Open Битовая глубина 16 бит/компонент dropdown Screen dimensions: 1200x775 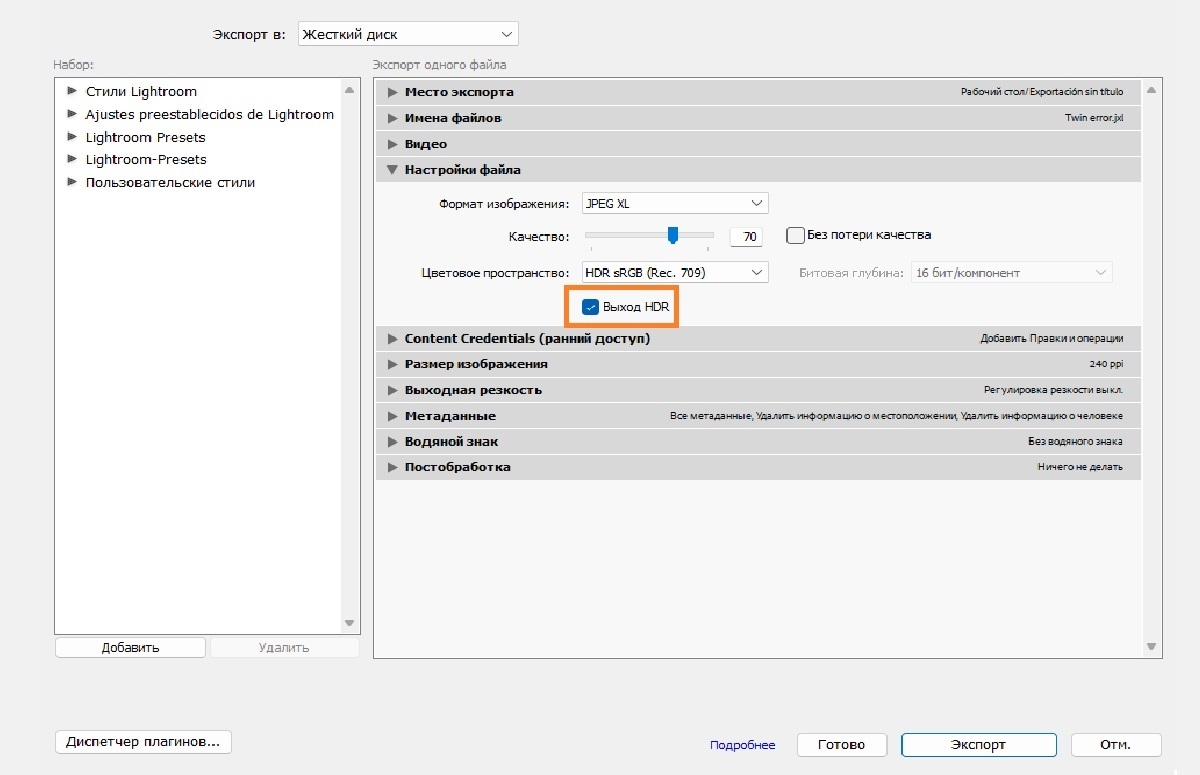[1011, 272]
